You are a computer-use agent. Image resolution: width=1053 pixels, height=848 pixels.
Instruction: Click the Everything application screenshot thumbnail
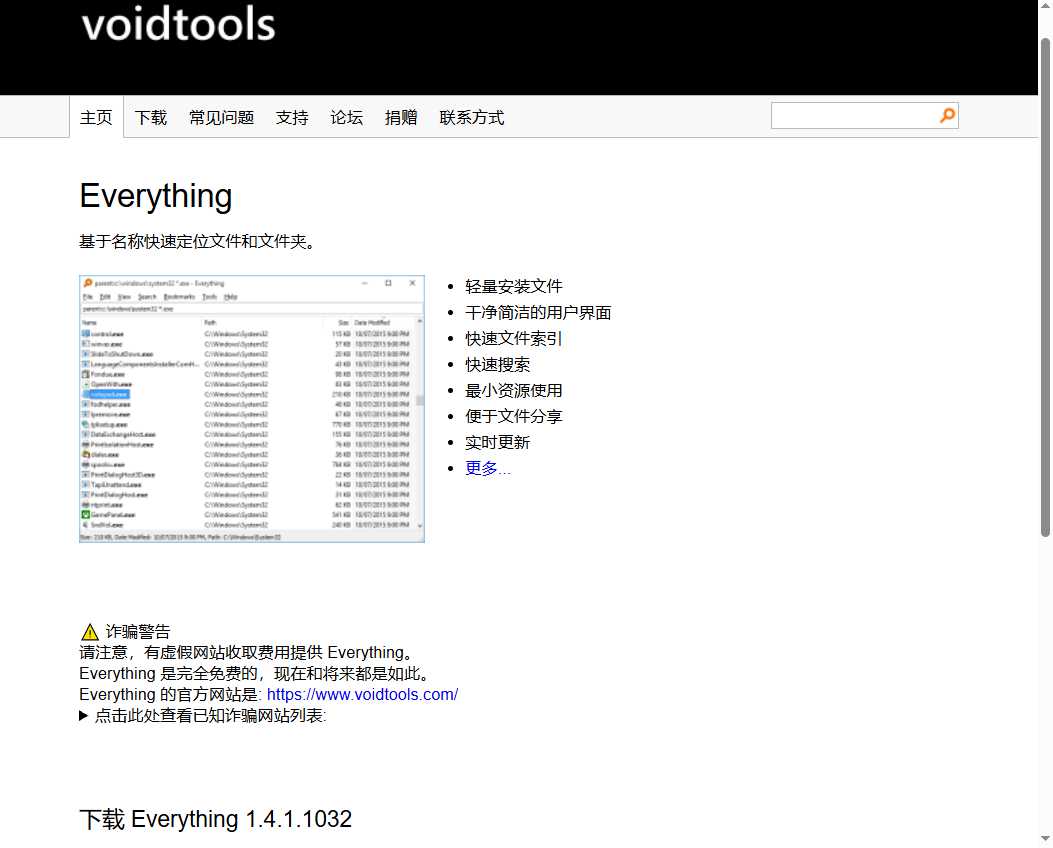[x=251, y=408]
